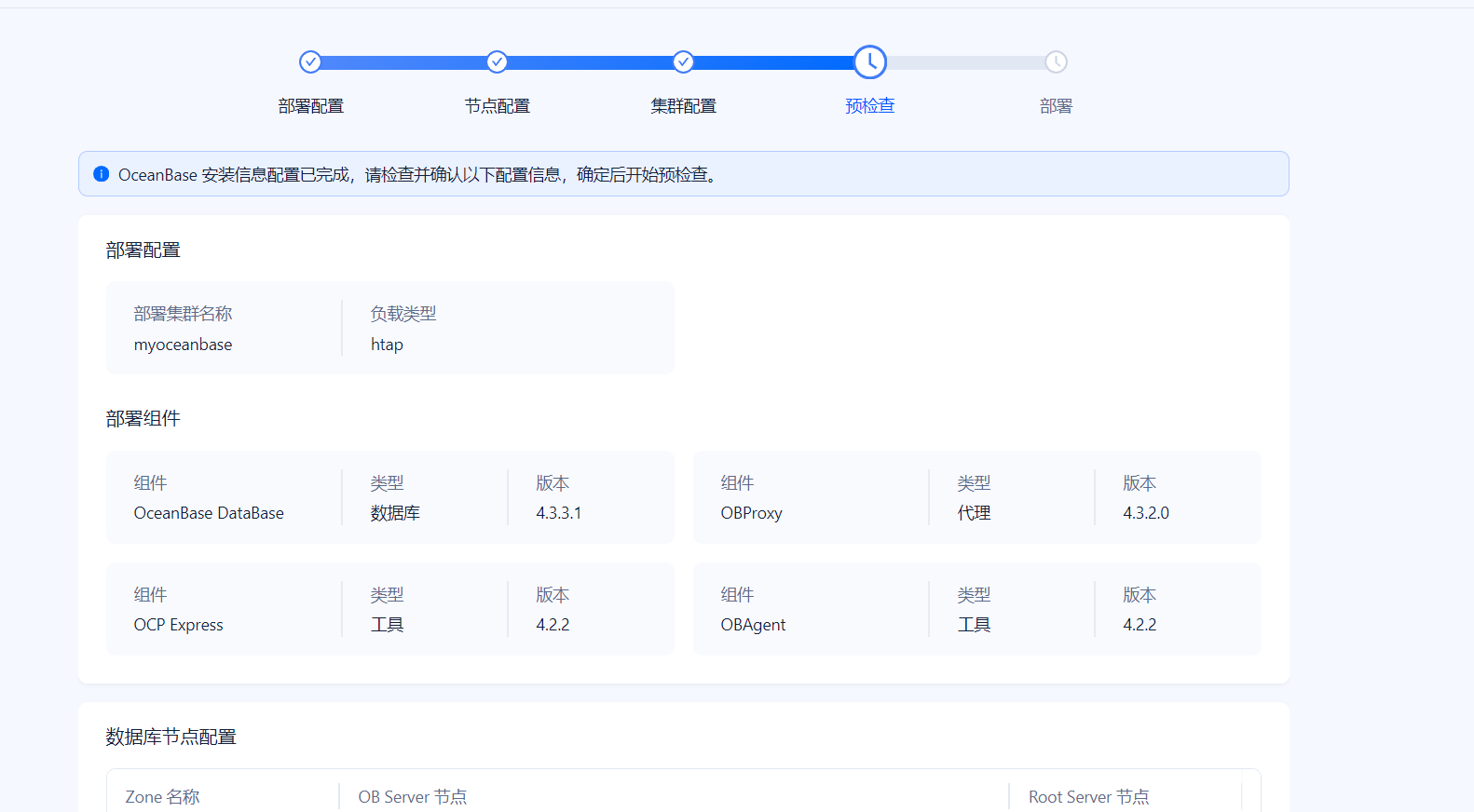
Task: Click the OBAgent version 4.2.2
Action: tap(1140, 625)
